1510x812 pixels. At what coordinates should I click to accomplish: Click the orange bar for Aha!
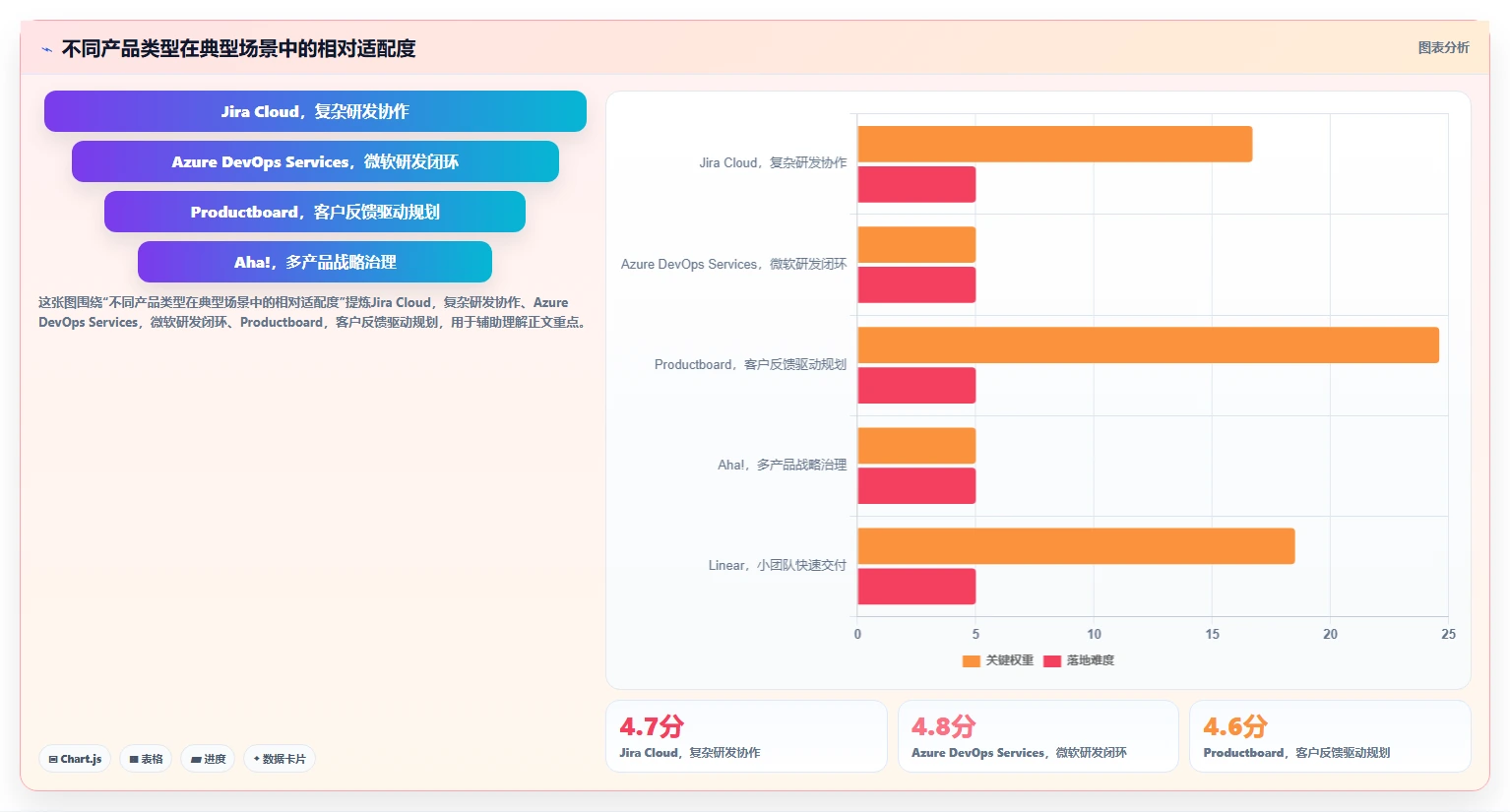tap(916, 445)
